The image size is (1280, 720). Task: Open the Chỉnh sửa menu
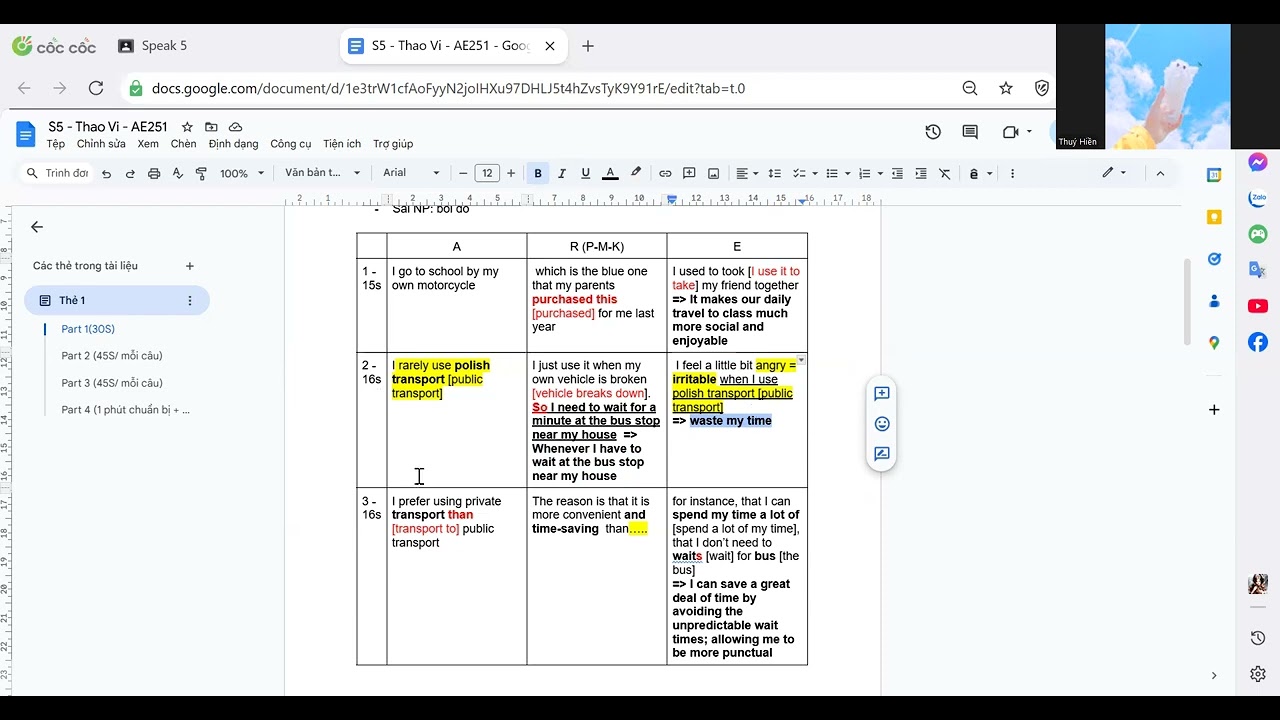(101, 144)
